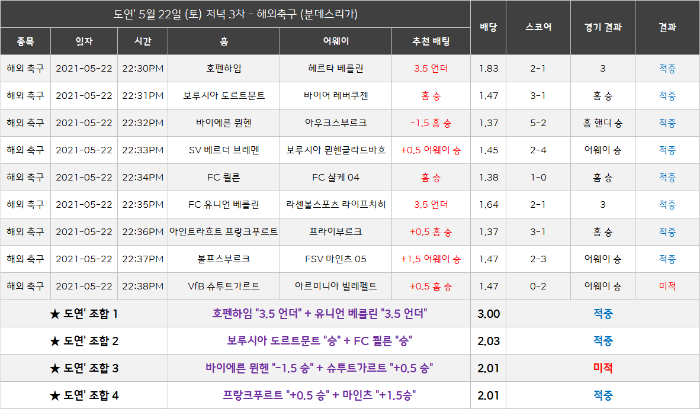700x409 pixels.
Task: Select the "추천 배팅" column header
Action: (431, 42)
